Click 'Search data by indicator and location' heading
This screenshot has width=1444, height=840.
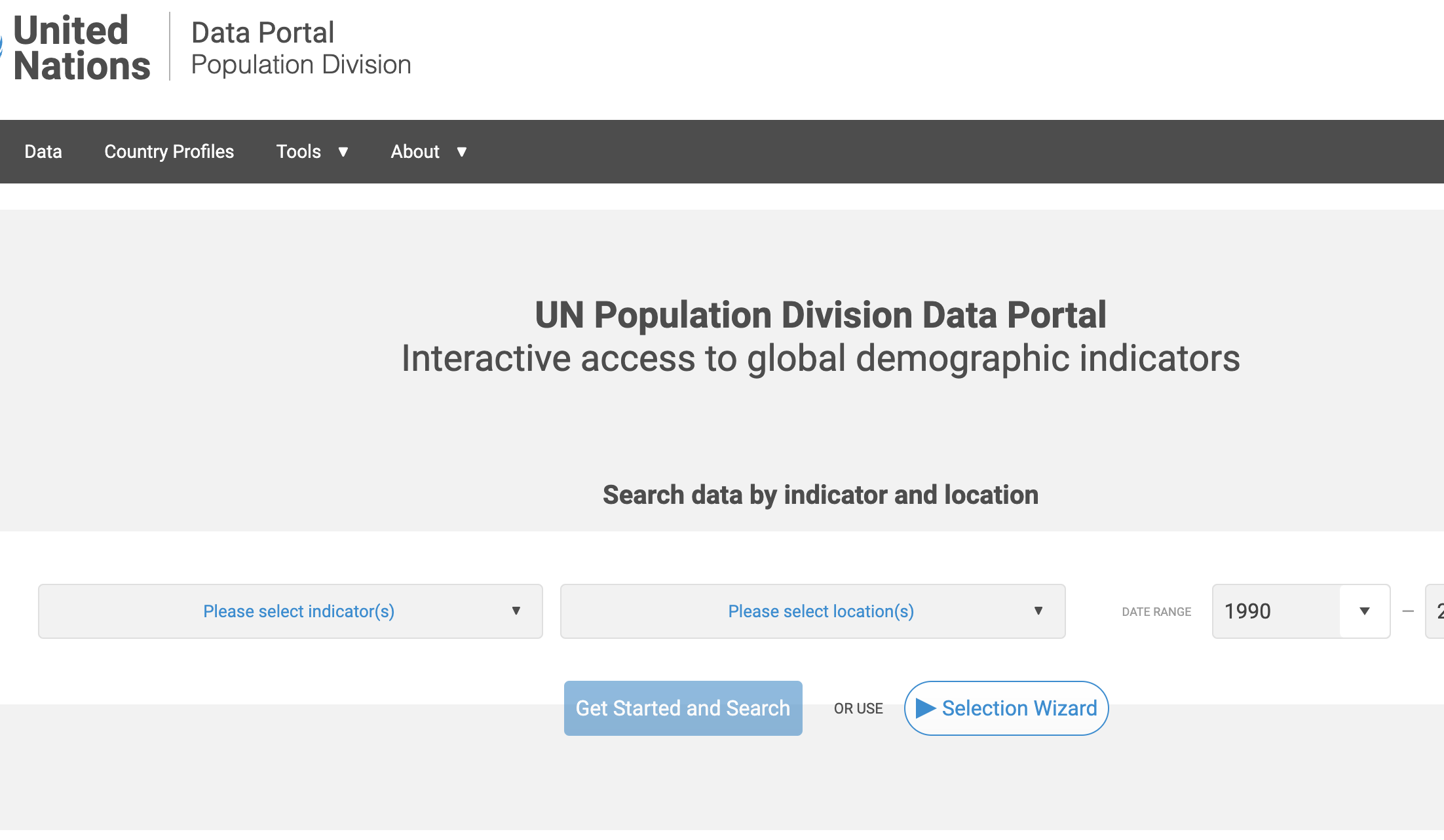coord(820,495)
